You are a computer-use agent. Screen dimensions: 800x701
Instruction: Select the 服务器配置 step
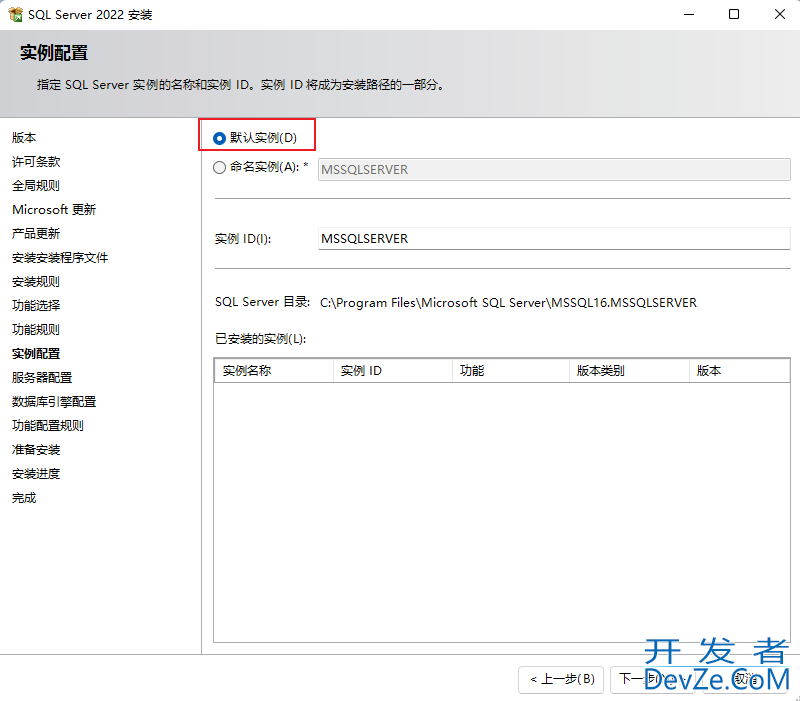(x=42, y=378)
